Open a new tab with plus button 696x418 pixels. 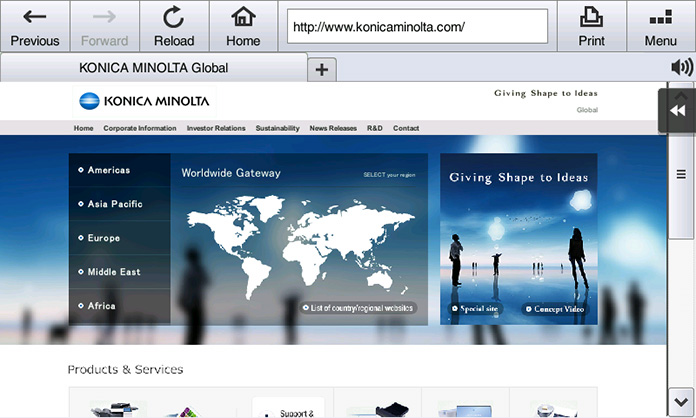[321, 69]
